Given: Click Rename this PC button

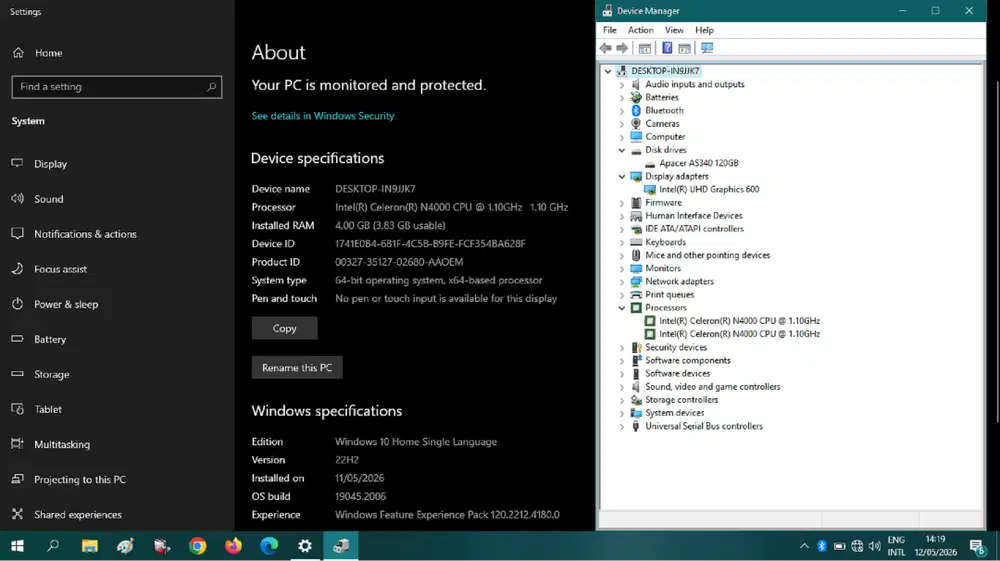Looking at the screenshot, I should point(297,368).
